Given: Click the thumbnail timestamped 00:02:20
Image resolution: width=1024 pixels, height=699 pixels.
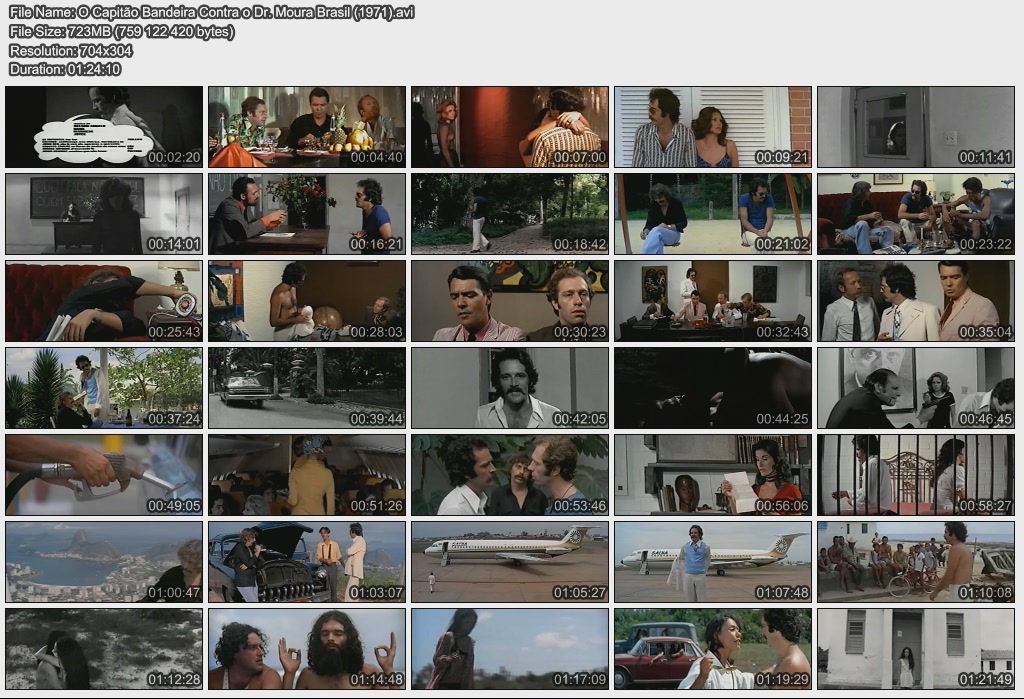Looking at the screenshot, I should coord(104,127).
